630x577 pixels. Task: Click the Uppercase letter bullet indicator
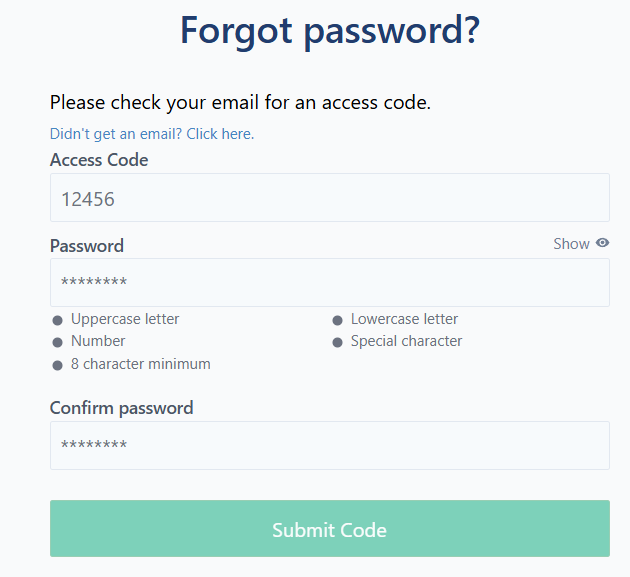pos(57,320)
